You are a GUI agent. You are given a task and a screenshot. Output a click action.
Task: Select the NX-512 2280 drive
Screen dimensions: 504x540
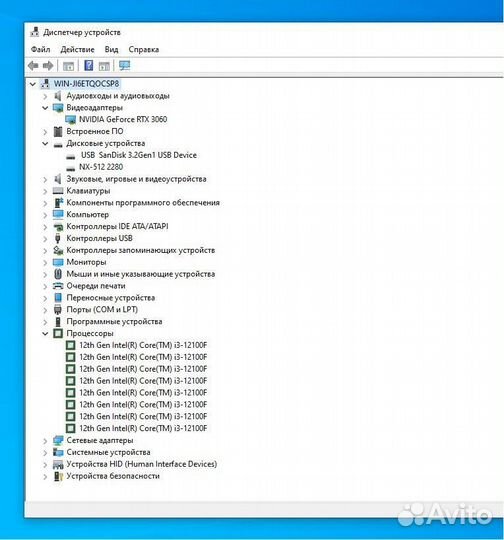(x=101, y=167)
